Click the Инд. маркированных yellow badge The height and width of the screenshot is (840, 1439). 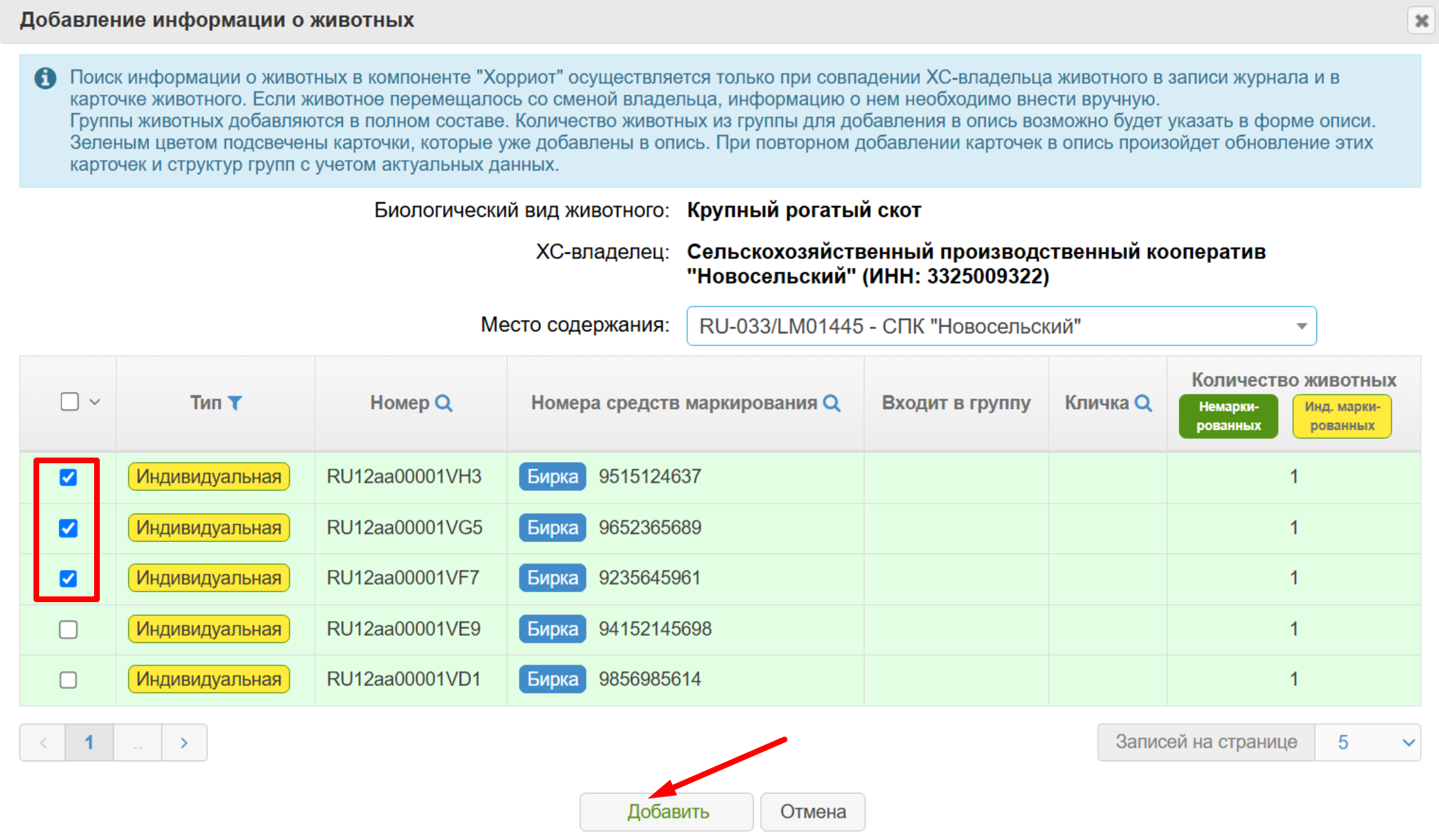(x=1341, y=416)
